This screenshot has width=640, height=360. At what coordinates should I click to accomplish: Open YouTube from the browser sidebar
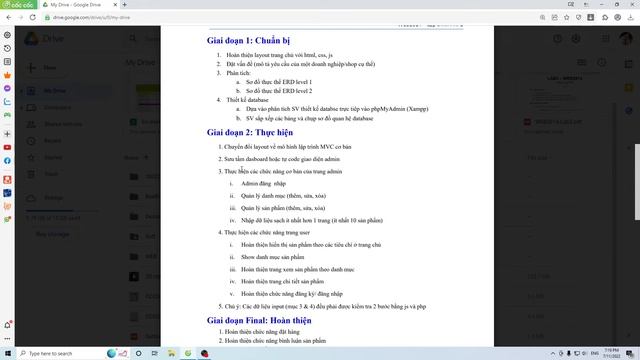tap(7, 147)
